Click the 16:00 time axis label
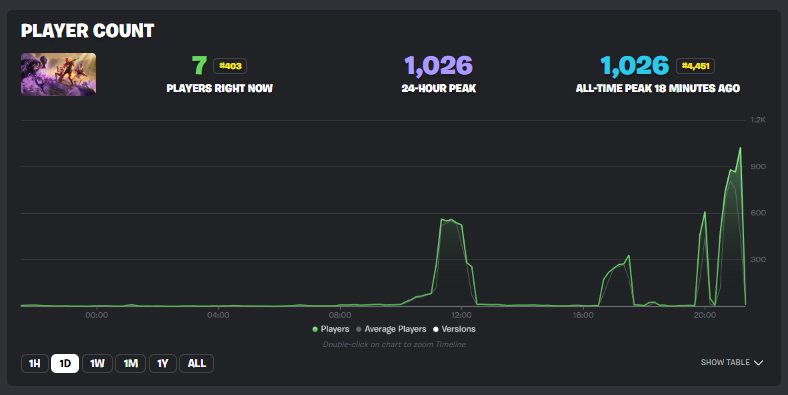788x395 pixels. point(583,315)
